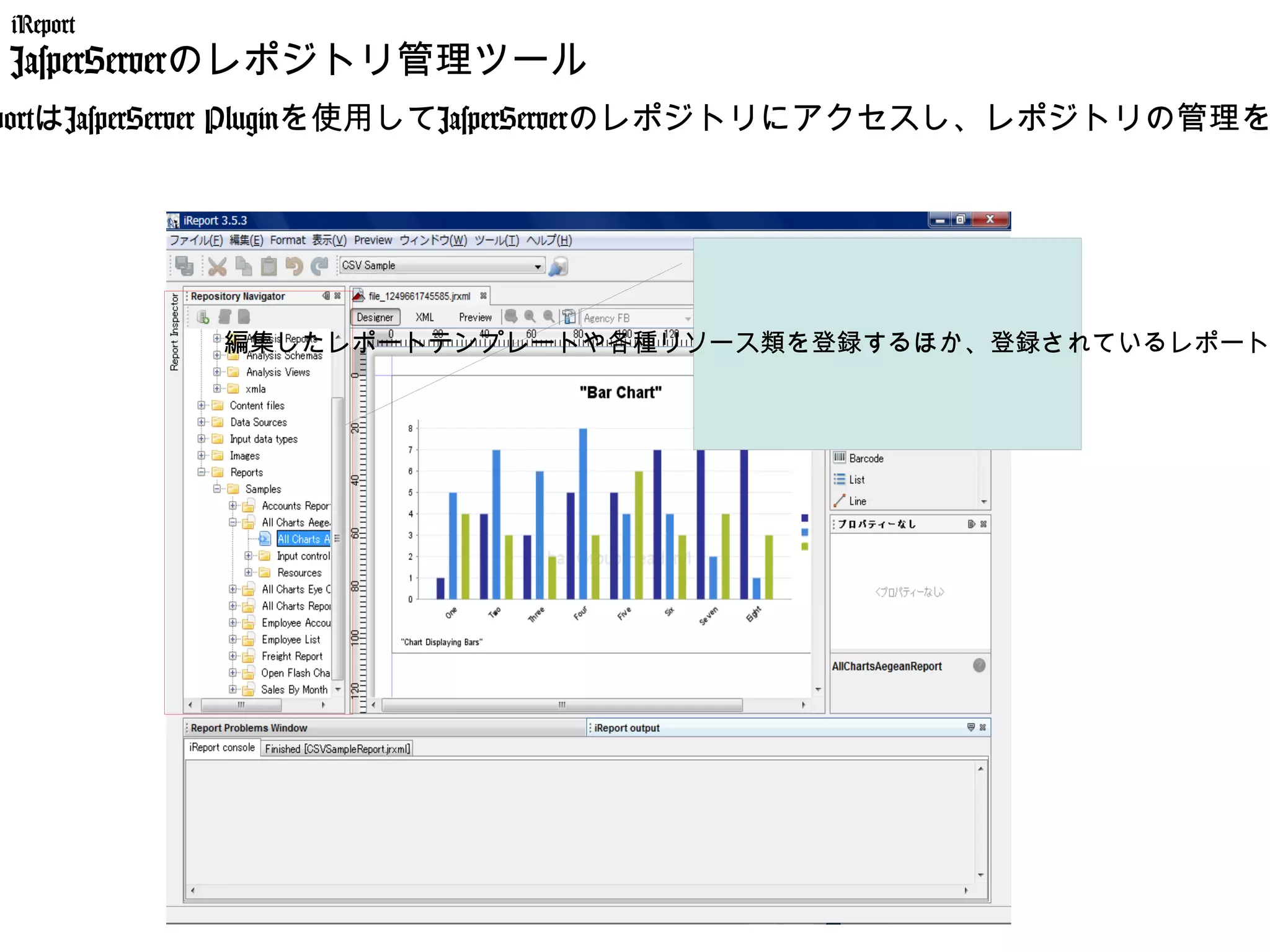Viewport: 1270px width, 952px height.
Task: Expand the Content files folder
Action: [x=202, y=405]
